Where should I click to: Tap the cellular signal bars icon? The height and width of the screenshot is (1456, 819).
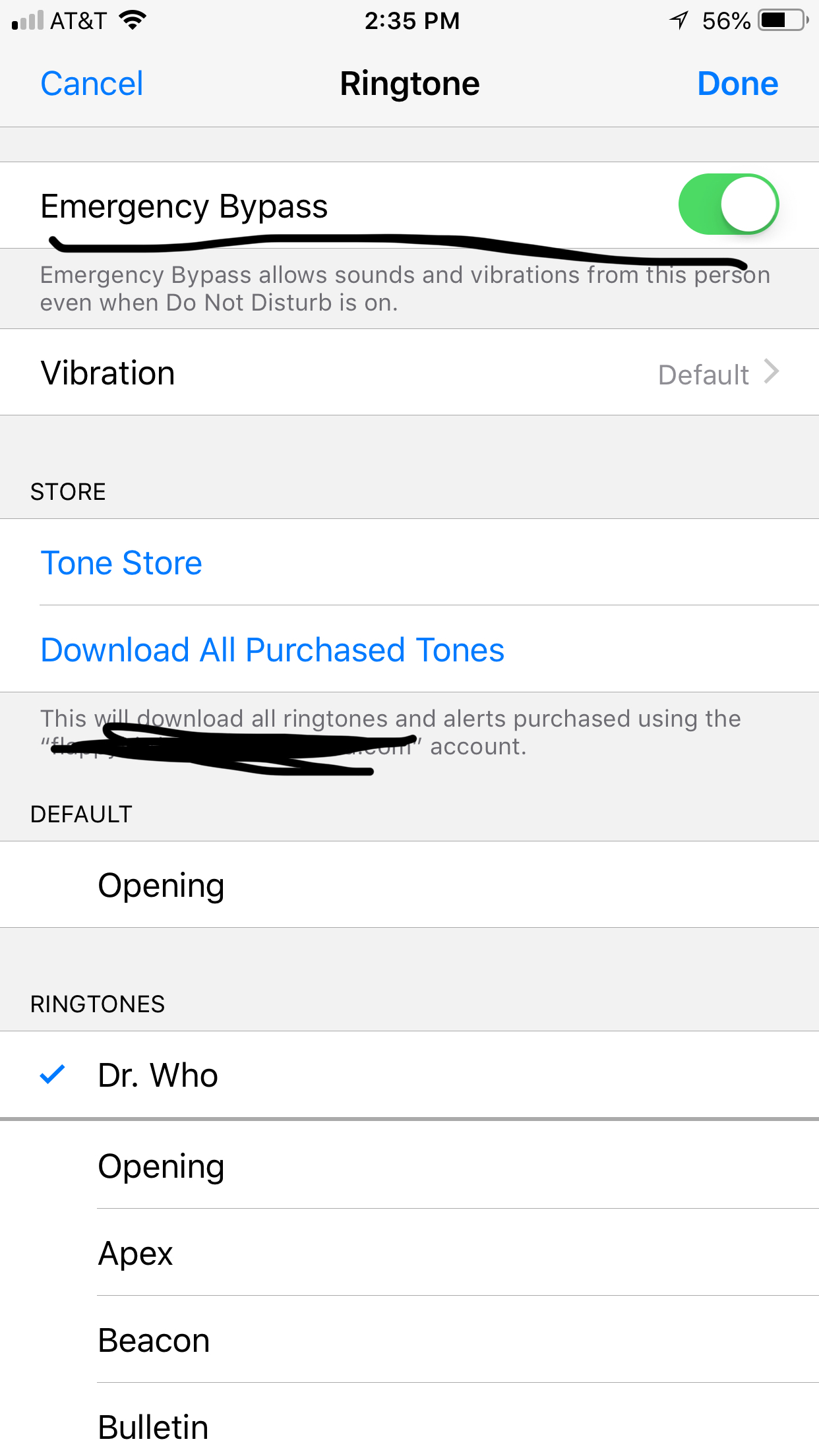tap(28, 20)
